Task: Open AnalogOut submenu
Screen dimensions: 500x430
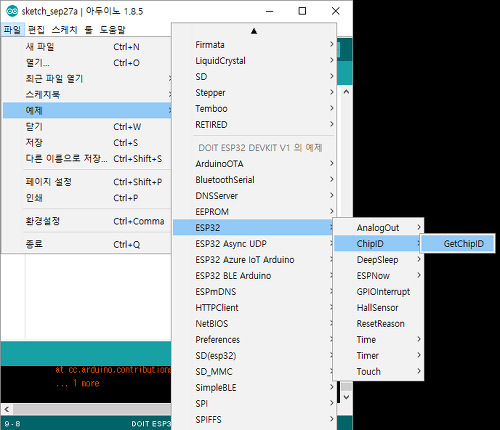Action: [x=378, y=228]
